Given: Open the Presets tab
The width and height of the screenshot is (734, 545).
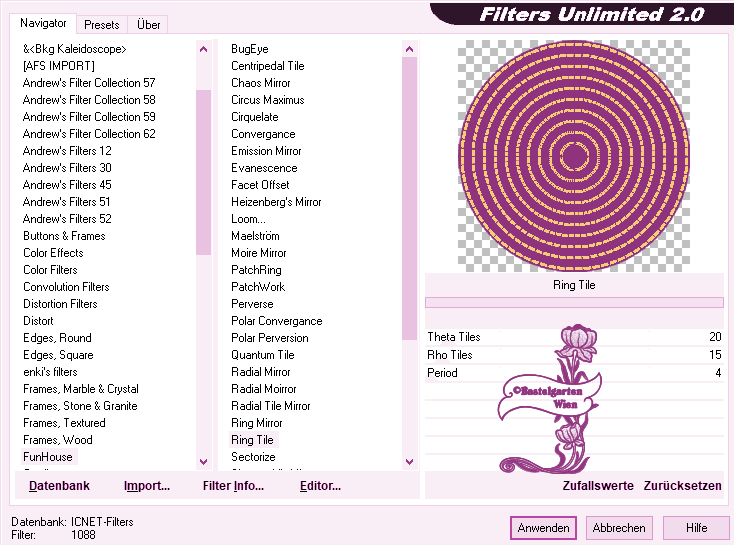Looking at the screenshot, I should (x=102, y=25).
